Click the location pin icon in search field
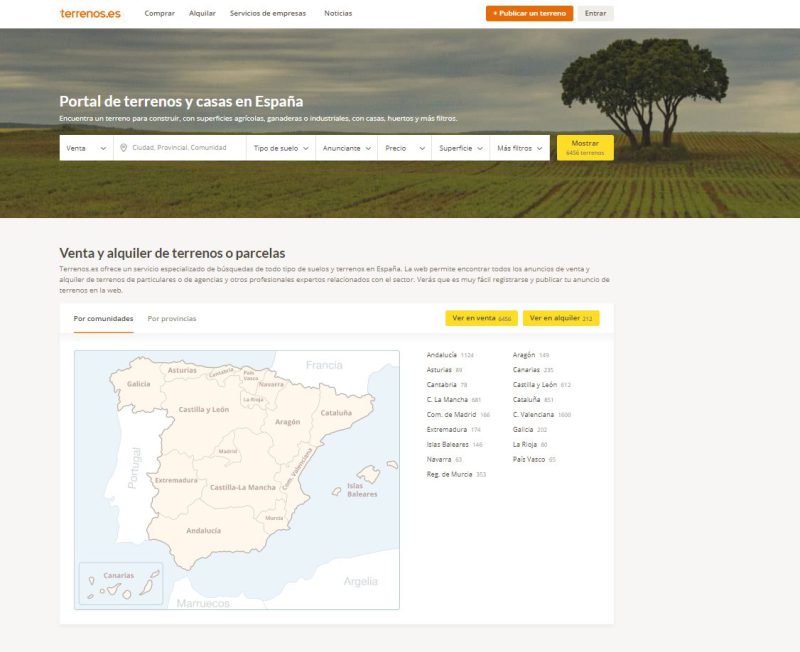The width and height of the screenshot is (800, 652). tap(123, 148)
